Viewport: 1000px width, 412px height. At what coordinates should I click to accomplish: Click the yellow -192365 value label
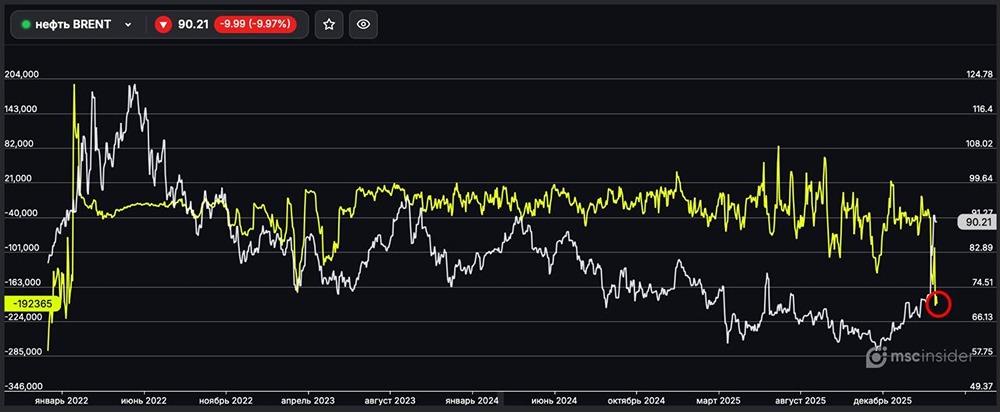(32, 304)
